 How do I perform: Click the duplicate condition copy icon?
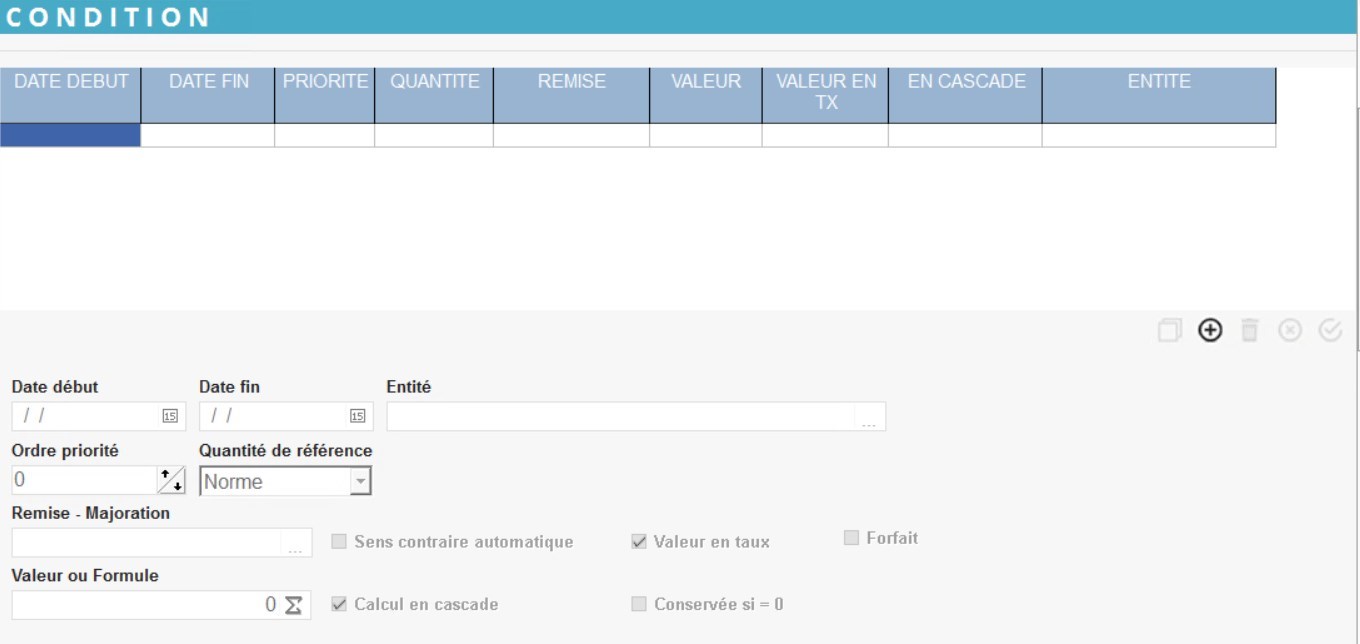click(1169, 330)
